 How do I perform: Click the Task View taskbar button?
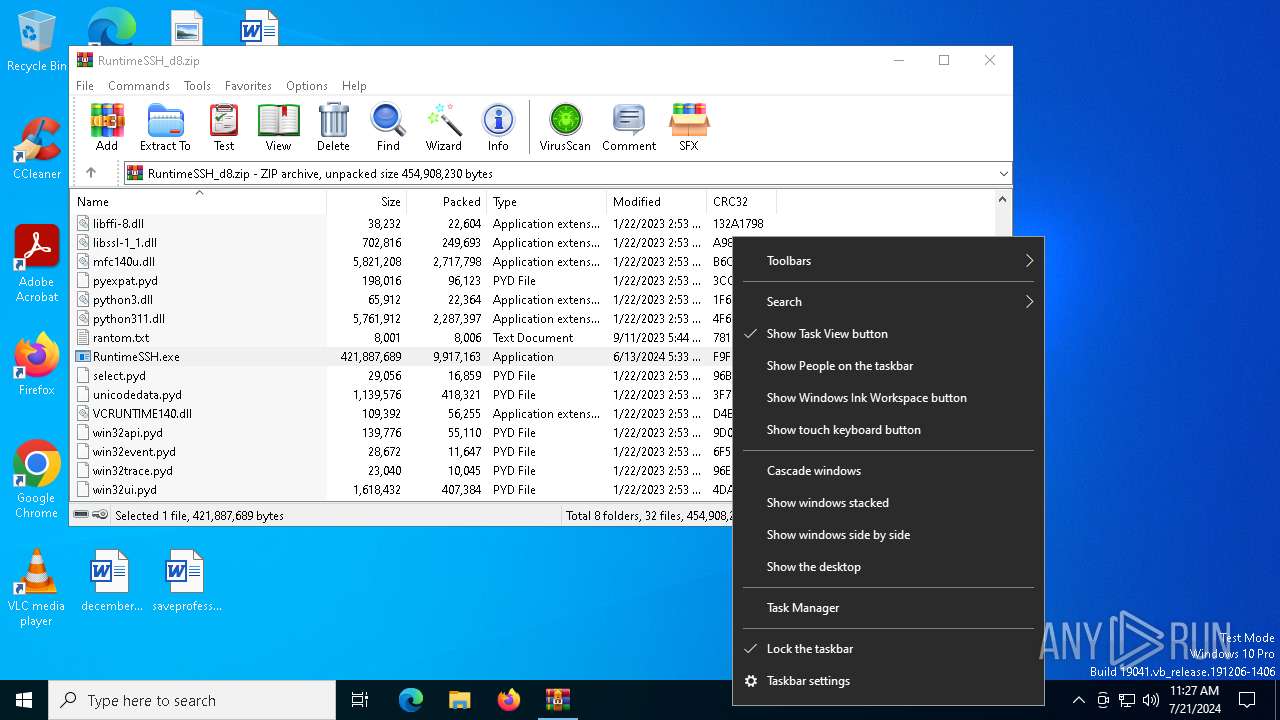coord(360,700)
